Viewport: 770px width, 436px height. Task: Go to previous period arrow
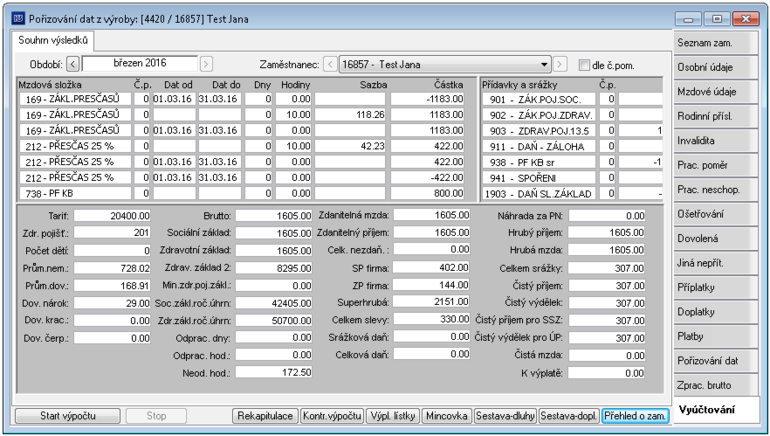point(73,64)
